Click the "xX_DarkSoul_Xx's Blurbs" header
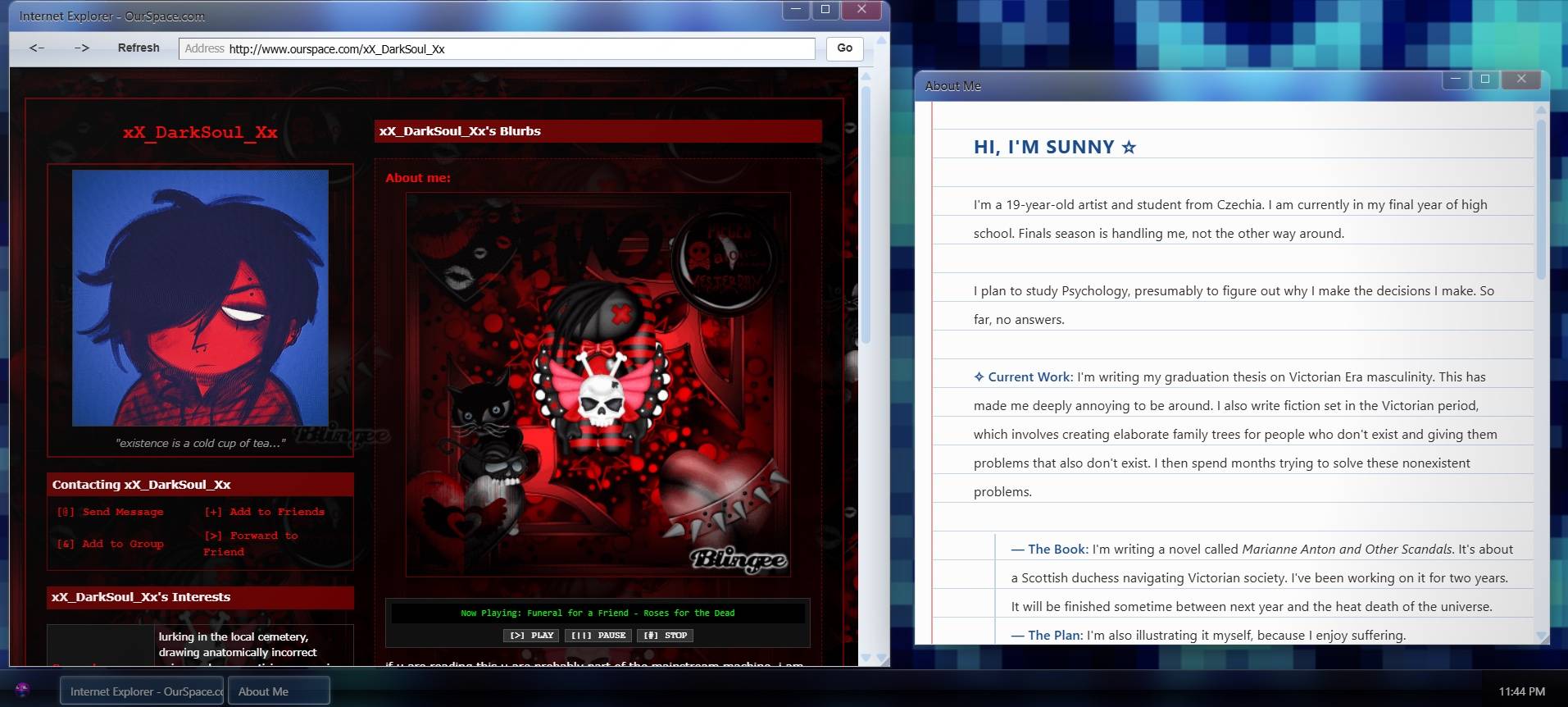The image size is (1568, 707). (x=598, y=131)
